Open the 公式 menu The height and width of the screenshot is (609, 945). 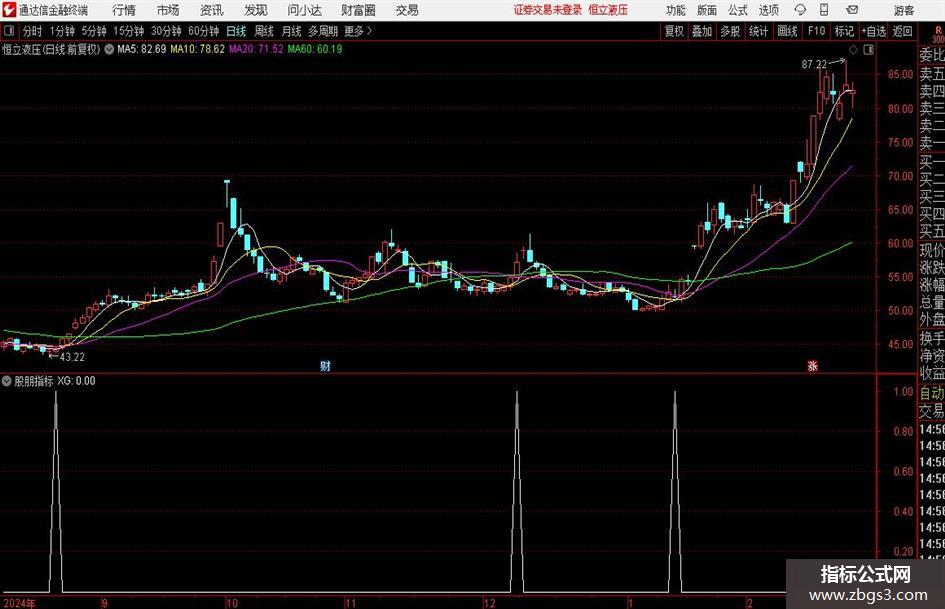[x=737, y=10]
